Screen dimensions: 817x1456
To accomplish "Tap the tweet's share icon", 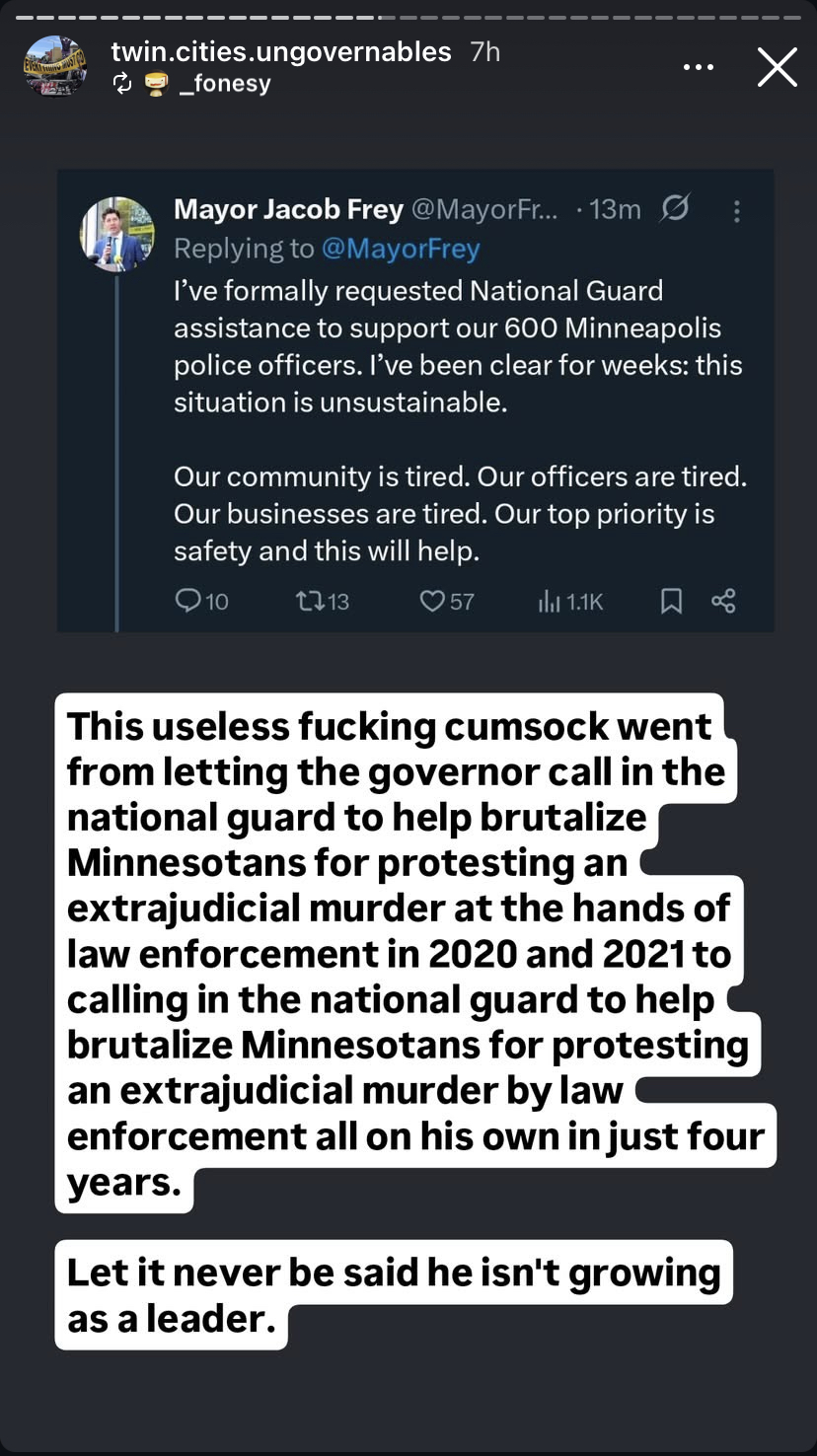I will pyautogui.click(x=723, y=601).
